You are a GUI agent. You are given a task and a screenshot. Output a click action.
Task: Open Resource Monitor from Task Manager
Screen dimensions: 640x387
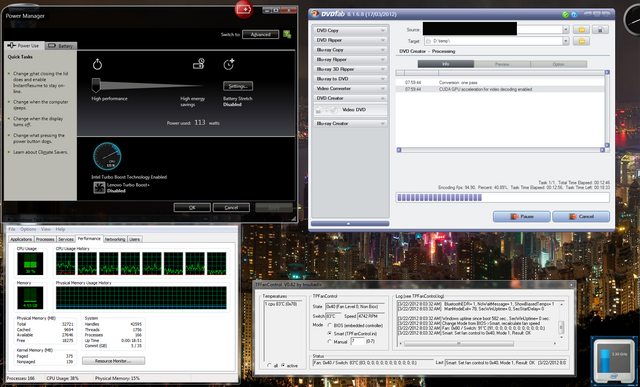113,361
